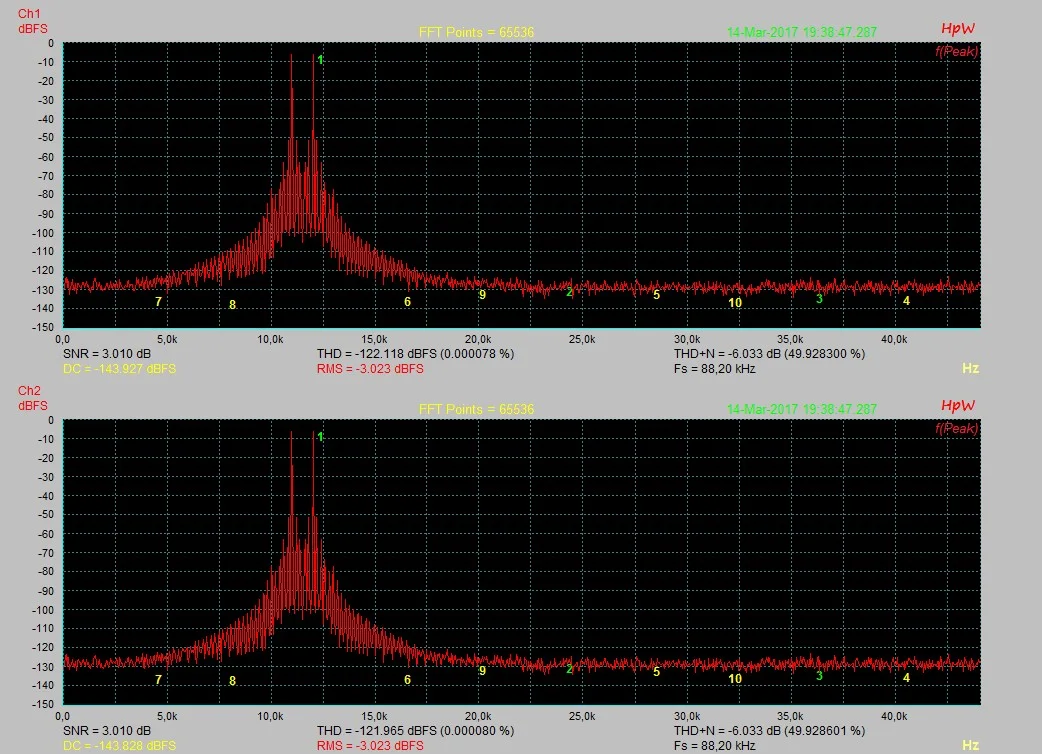Click Hz axis unit beside Ch2 plot

pyautogui.click(x=970, y=745)
